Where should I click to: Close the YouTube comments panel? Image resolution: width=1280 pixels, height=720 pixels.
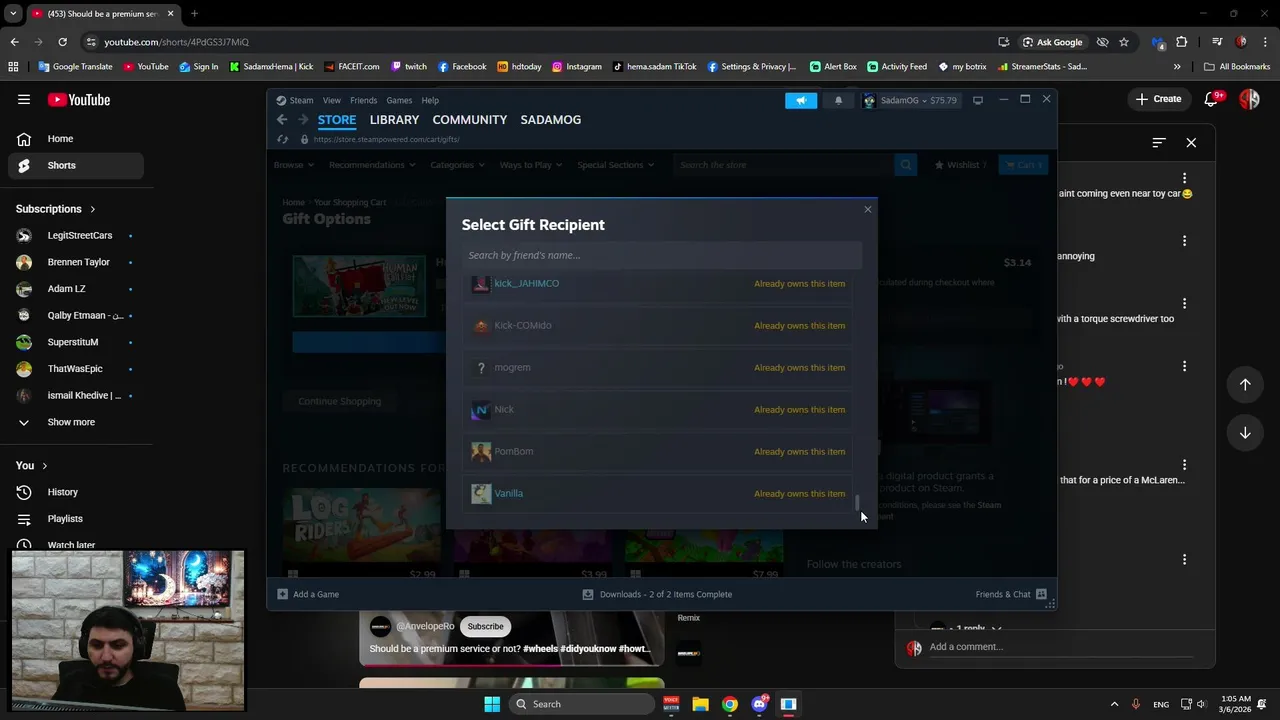coord(1191,143)
